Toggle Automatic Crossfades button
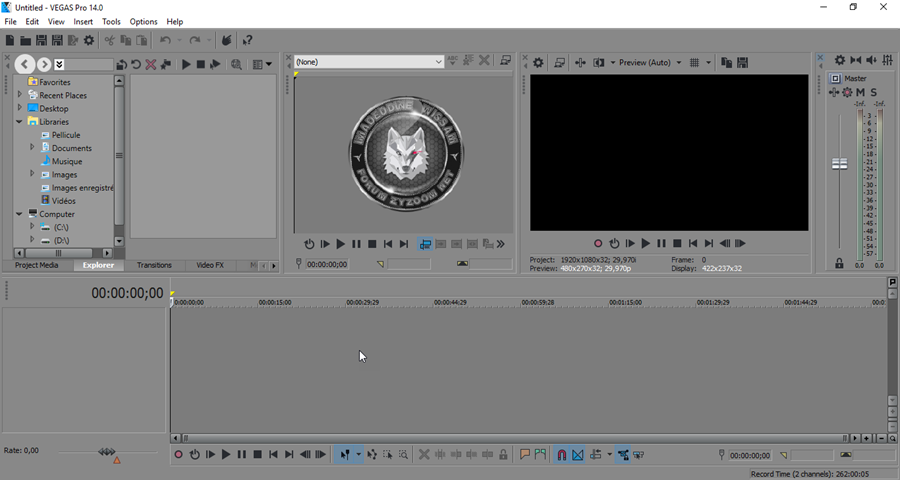 [x=578, y=455]
